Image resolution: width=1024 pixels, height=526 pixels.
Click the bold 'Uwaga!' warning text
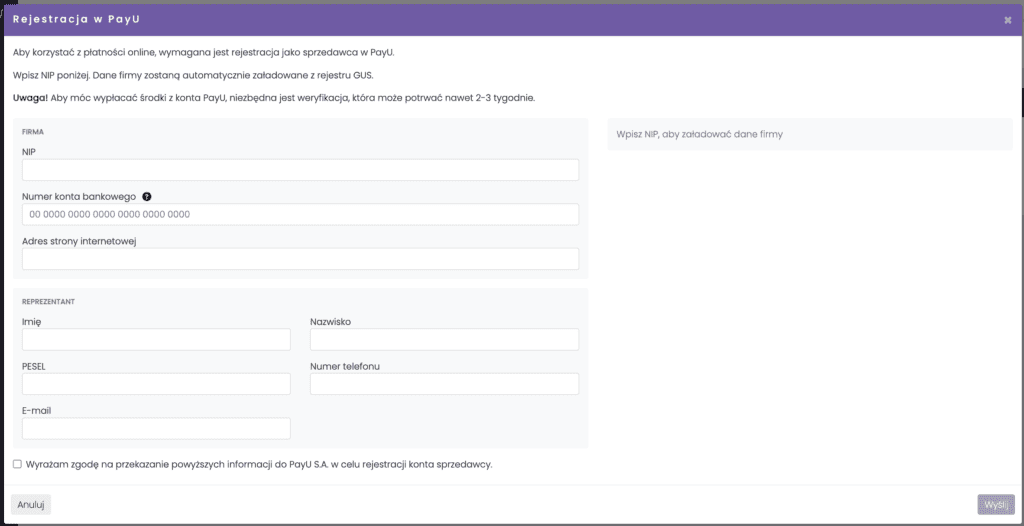coord(30,98)
